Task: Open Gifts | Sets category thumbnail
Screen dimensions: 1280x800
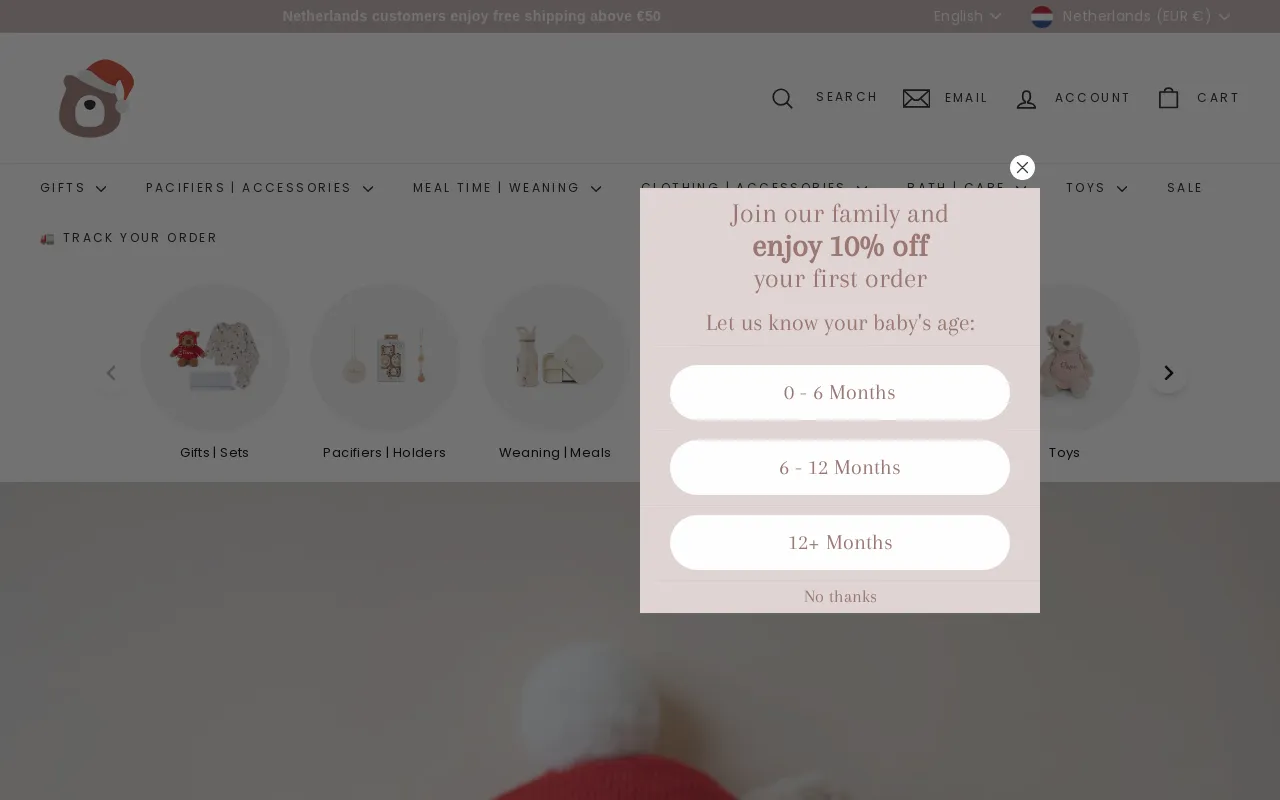Action: tap(215, 358)
